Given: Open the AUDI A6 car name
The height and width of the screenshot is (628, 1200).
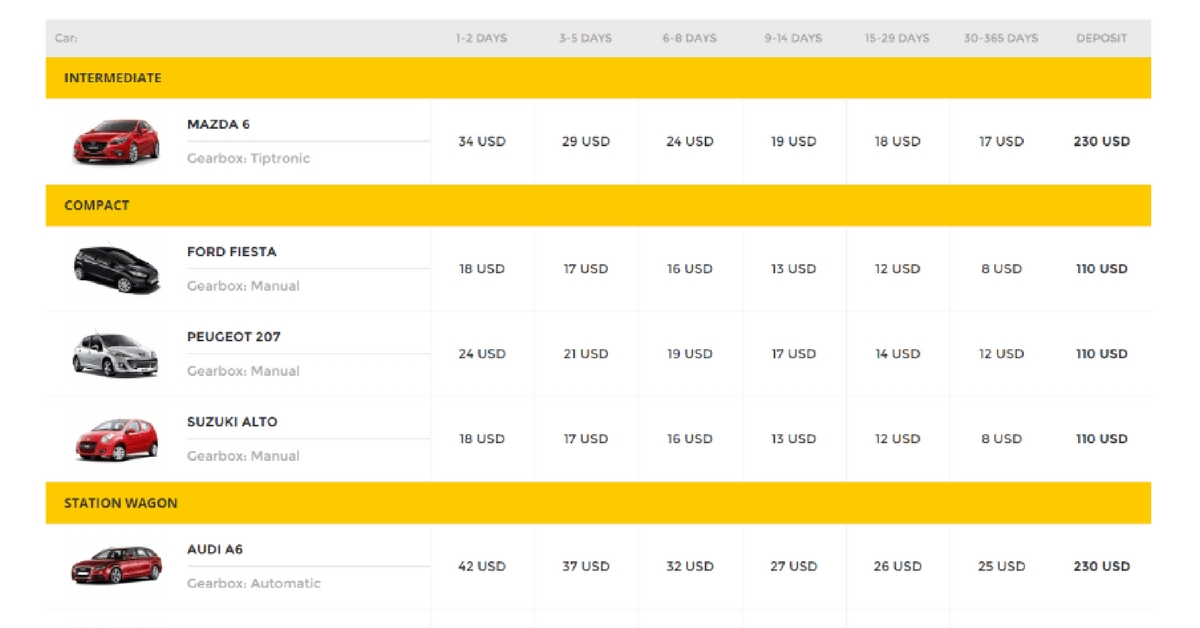Looking at the screenshot, I should pos(214,549).
